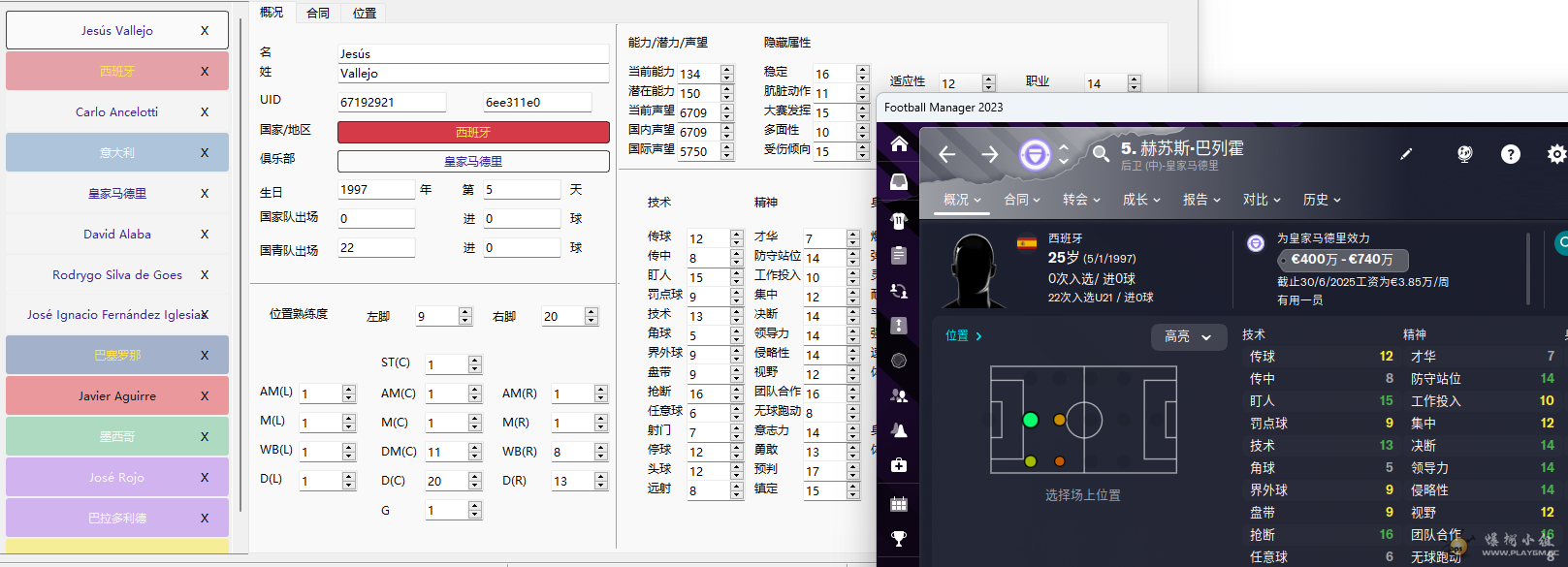Open FM settings gear icon
This screenshot has height=567, width=1568.
point(1556,153)
